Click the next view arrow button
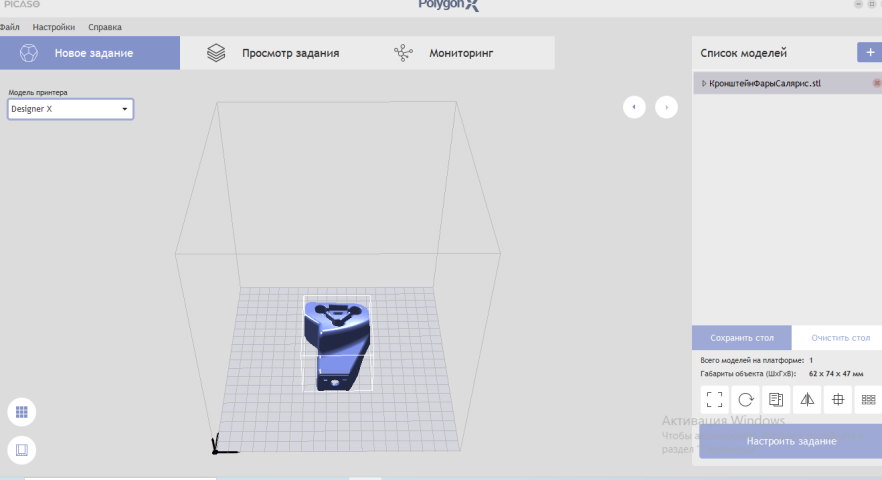Image resolution: width=882 pixels, height=480 pixels. (x=666, y=107)
